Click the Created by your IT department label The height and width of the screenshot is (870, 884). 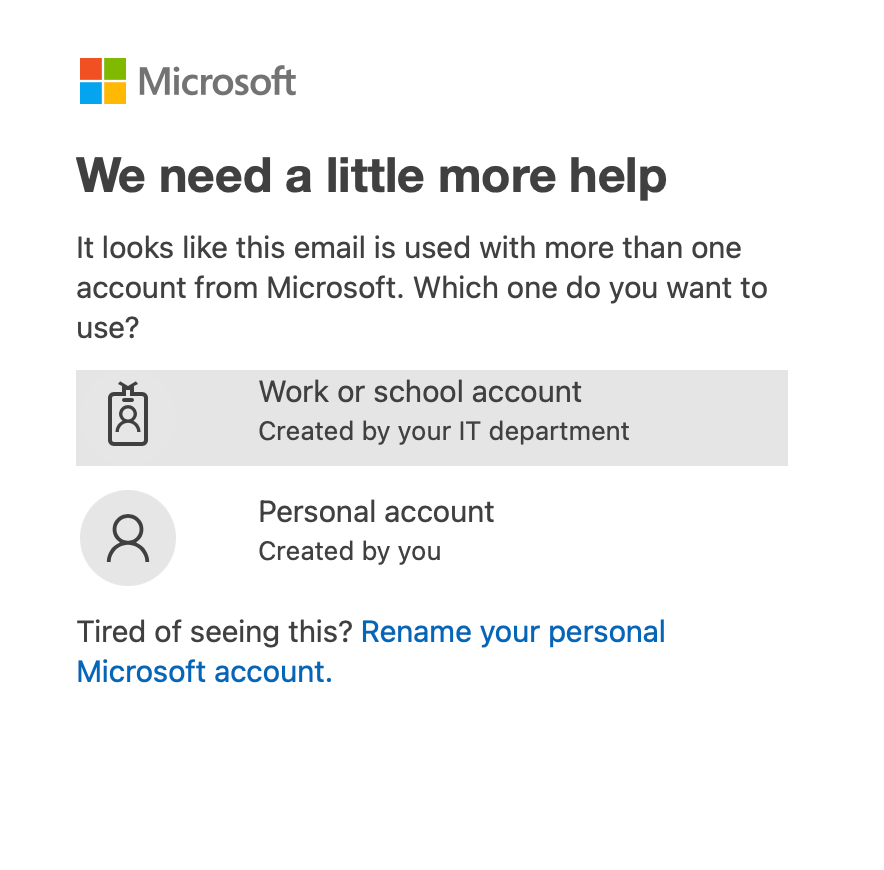(443, 431)
